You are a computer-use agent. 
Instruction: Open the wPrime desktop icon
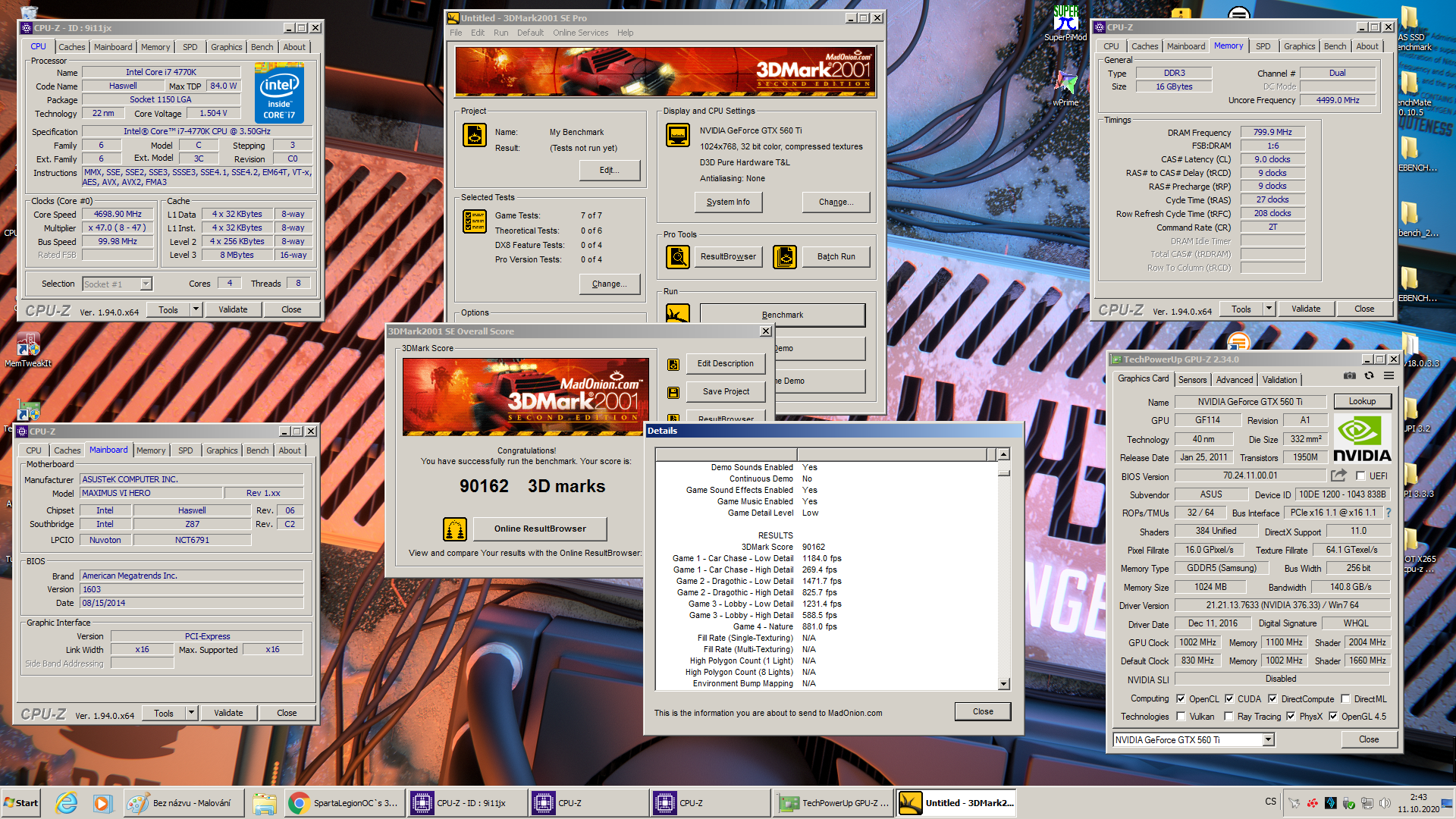(1065, 88)
